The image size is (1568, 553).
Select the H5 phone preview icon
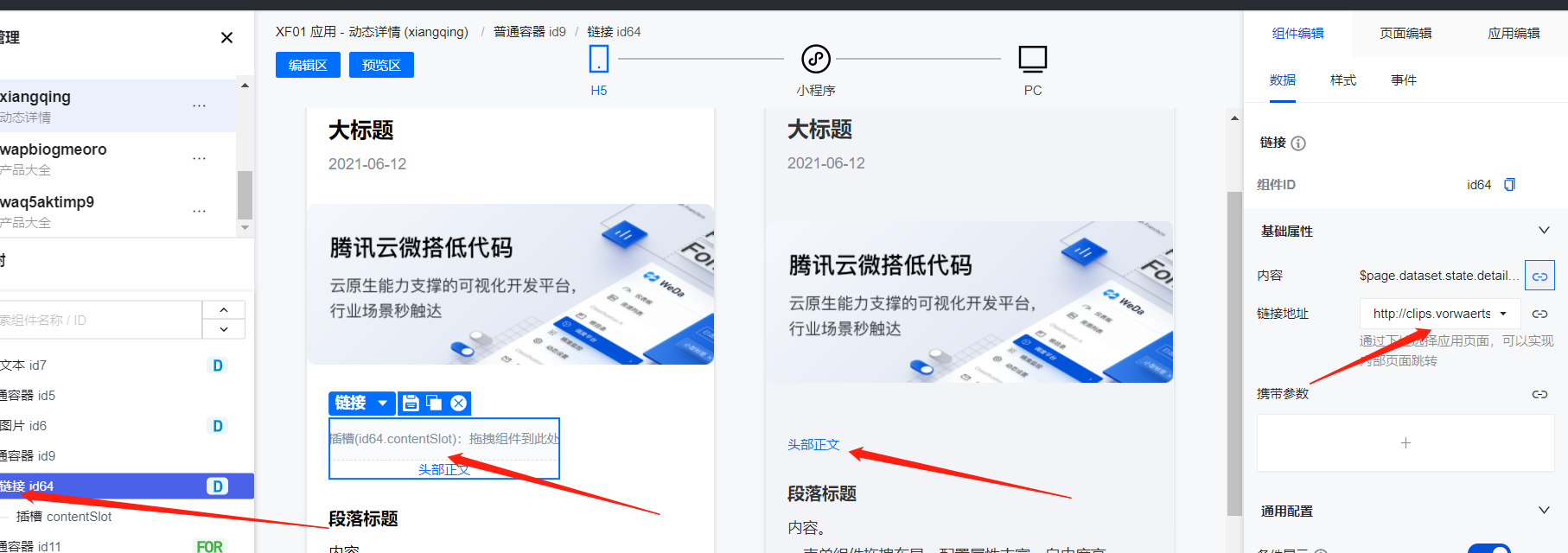(x=599, y=59)
